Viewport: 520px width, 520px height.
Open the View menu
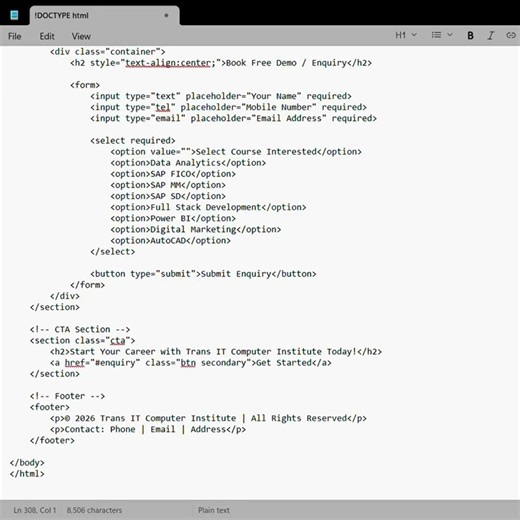(x=81, y=36)
